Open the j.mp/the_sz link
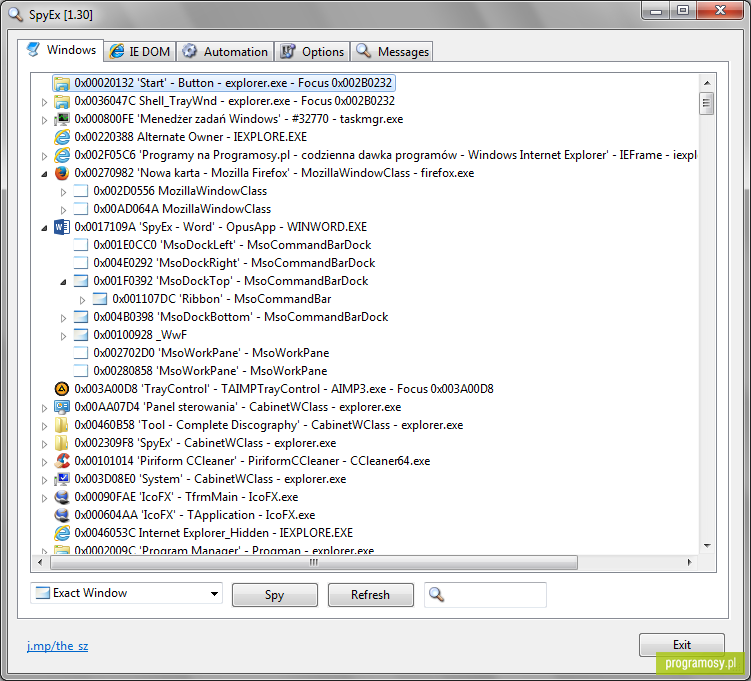 [57, 646]
